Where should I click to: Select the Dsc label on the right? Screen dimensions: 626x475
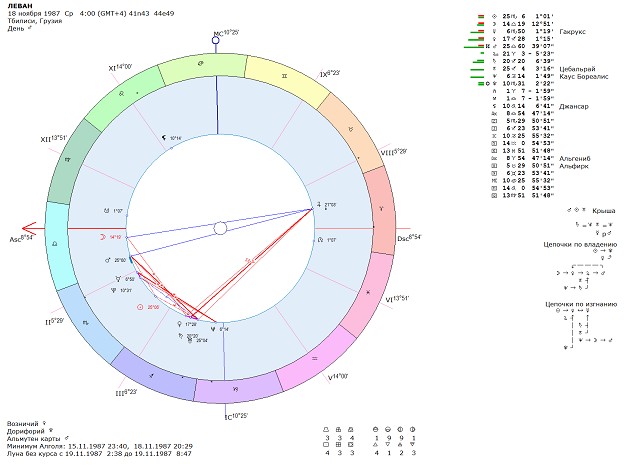click(402, 238)
